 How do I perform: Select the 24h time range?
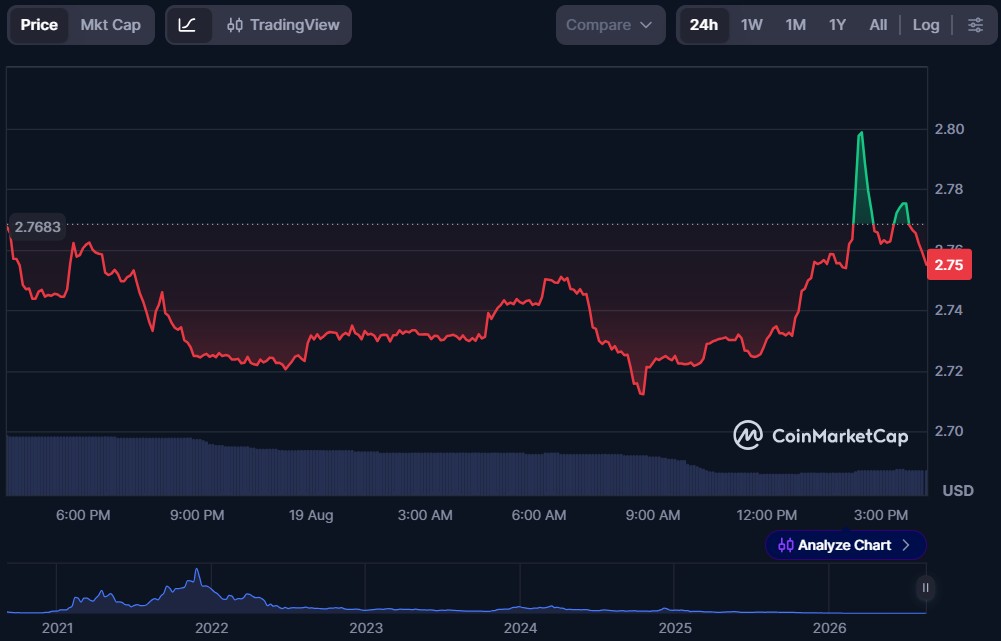[x=704, y=25]
